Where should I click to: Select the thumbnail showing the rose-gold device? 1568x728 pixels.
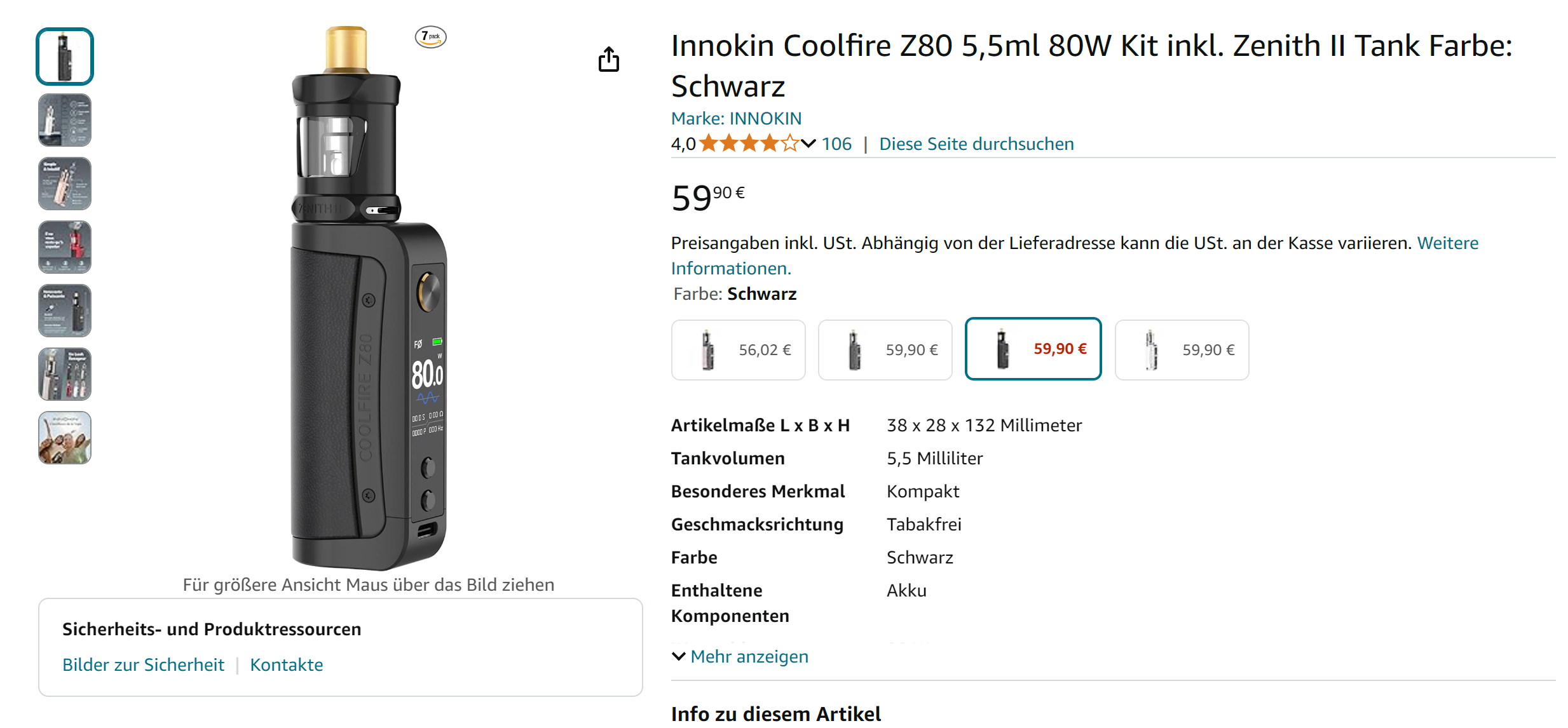pos(65,184)
